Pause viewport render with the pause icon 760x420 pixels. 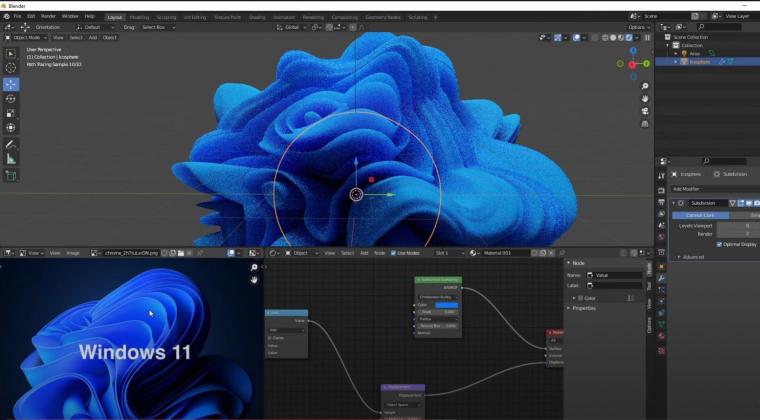pyautogui.click(x=647, y=37)
